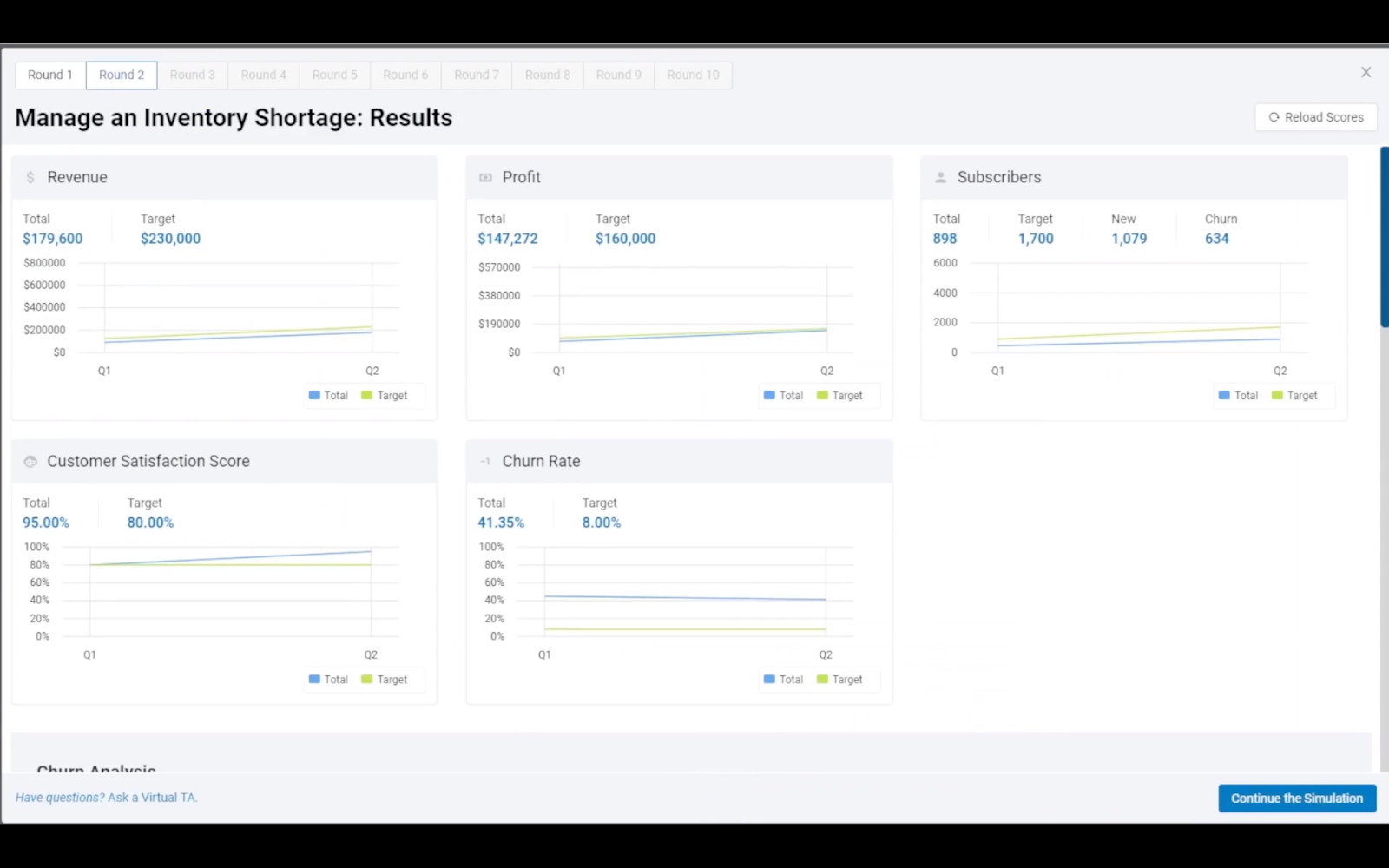Select the Round 6 tab

click(x=405, y=75)
